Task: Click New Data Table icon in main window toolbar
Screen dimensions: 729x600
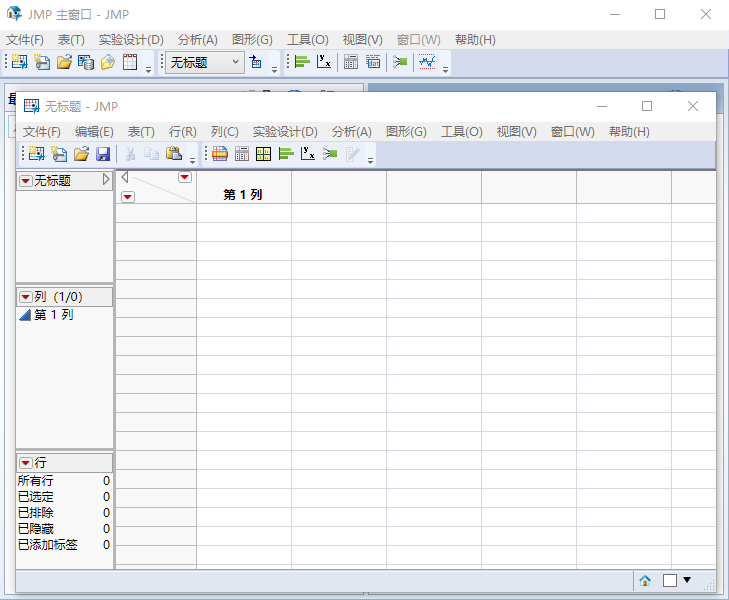Action: pyautogui.click(x=20, y=62)
